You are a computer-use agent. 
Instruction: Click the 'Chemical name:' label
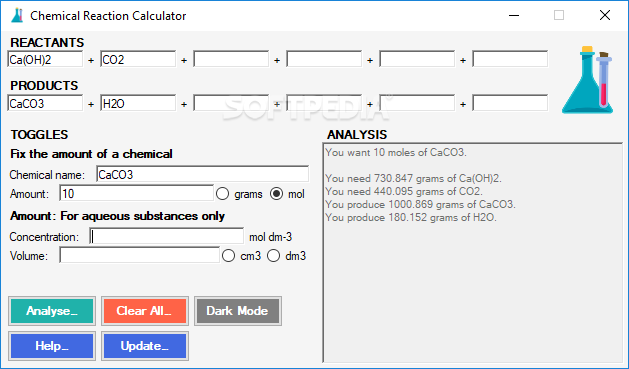click(47, 175)
